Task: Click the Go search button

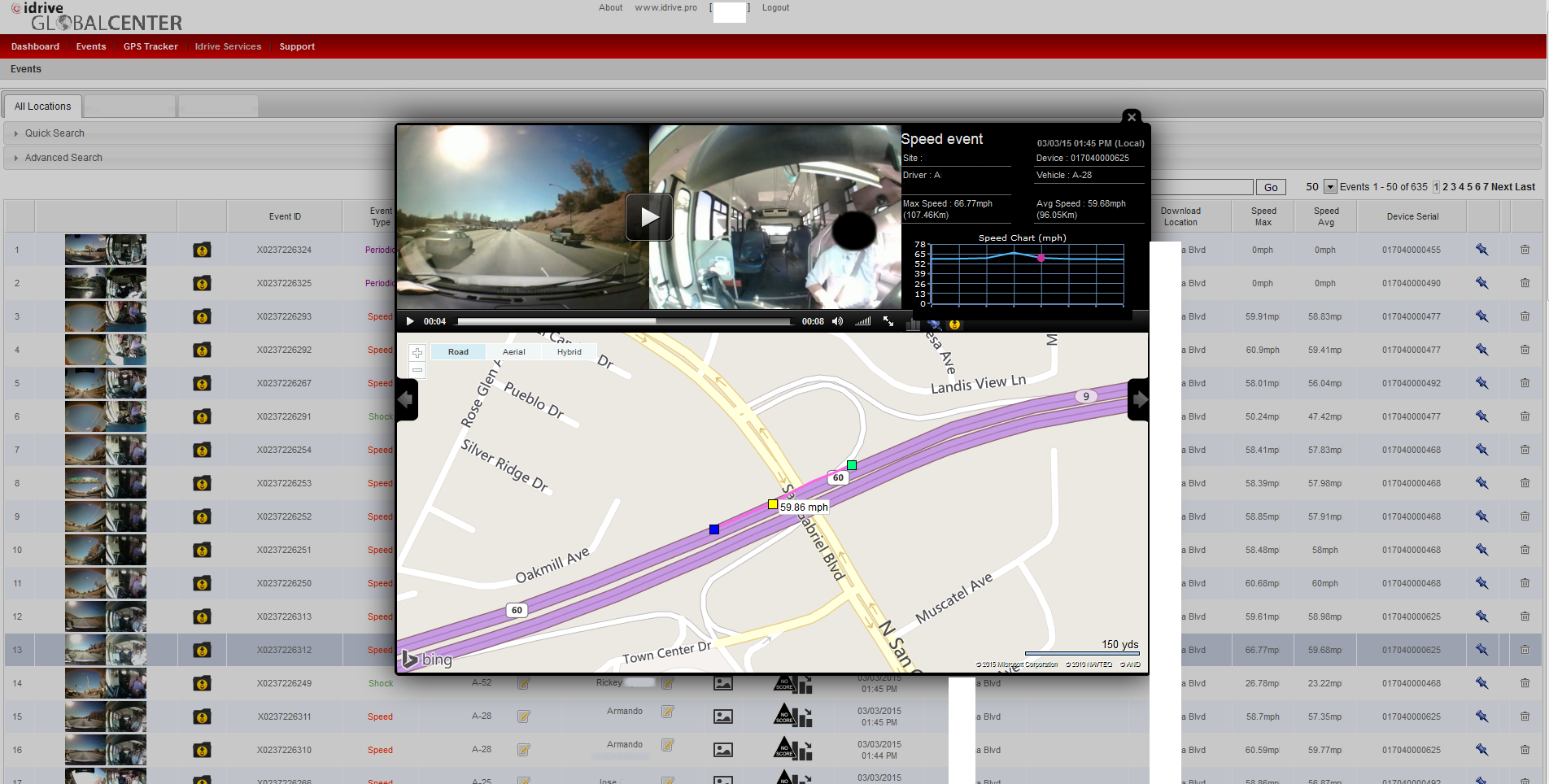Action: [1271, 186]
